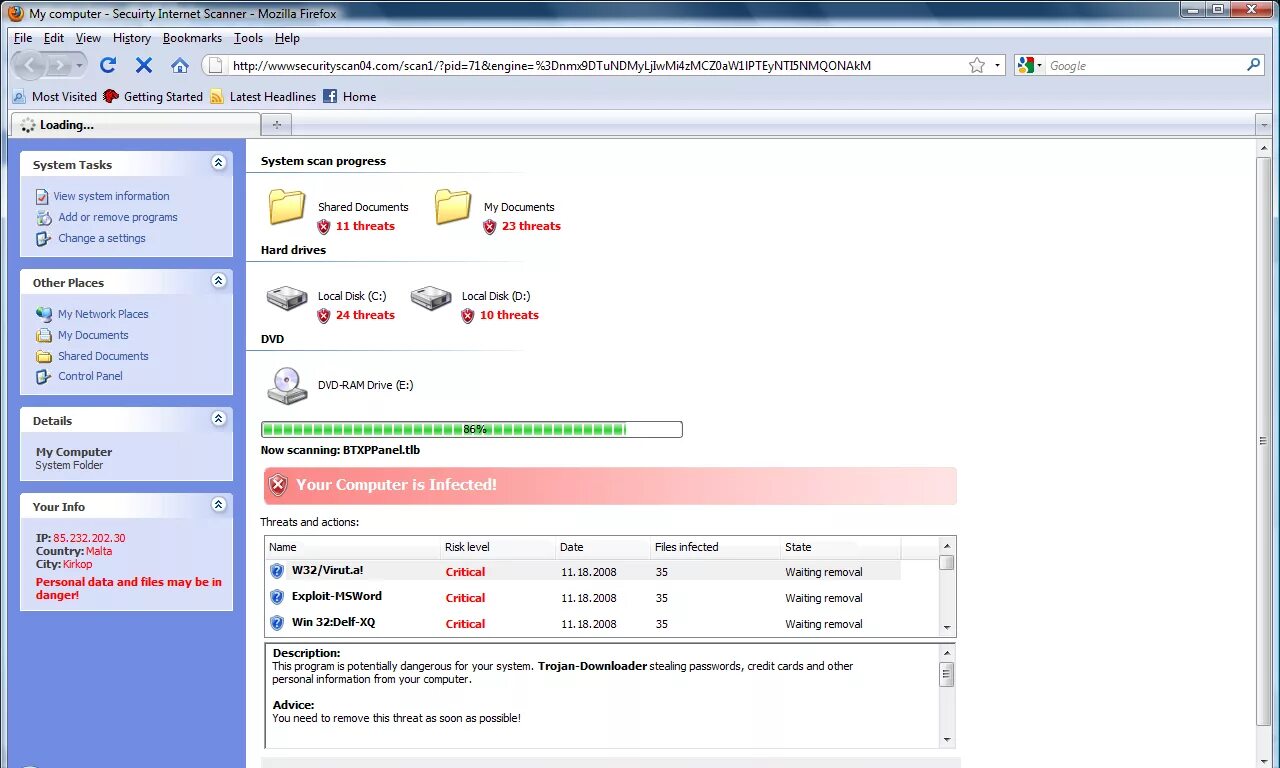
Task: Open the History menu
Action: coord(132,38)
